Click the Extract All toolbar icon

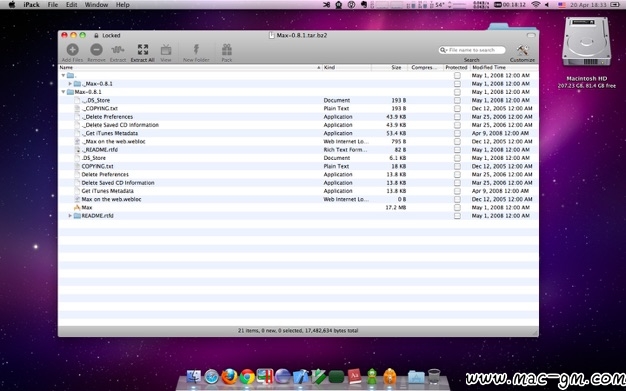[143, 50]
